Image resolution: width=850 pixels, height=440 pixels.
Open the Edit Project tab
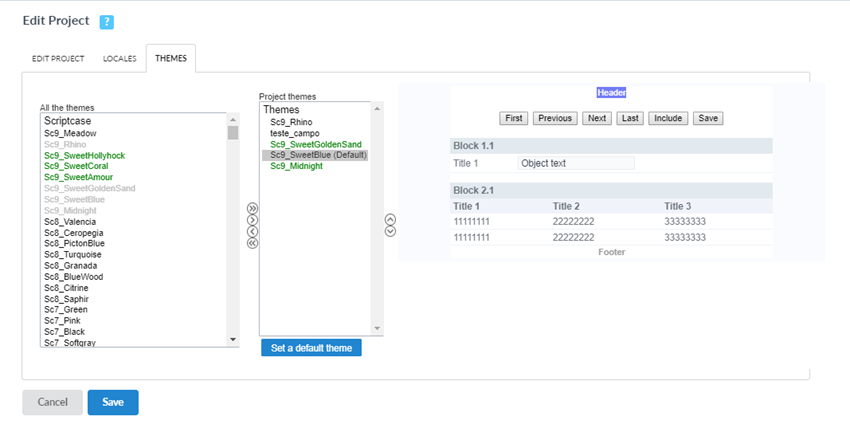point(58,59)
